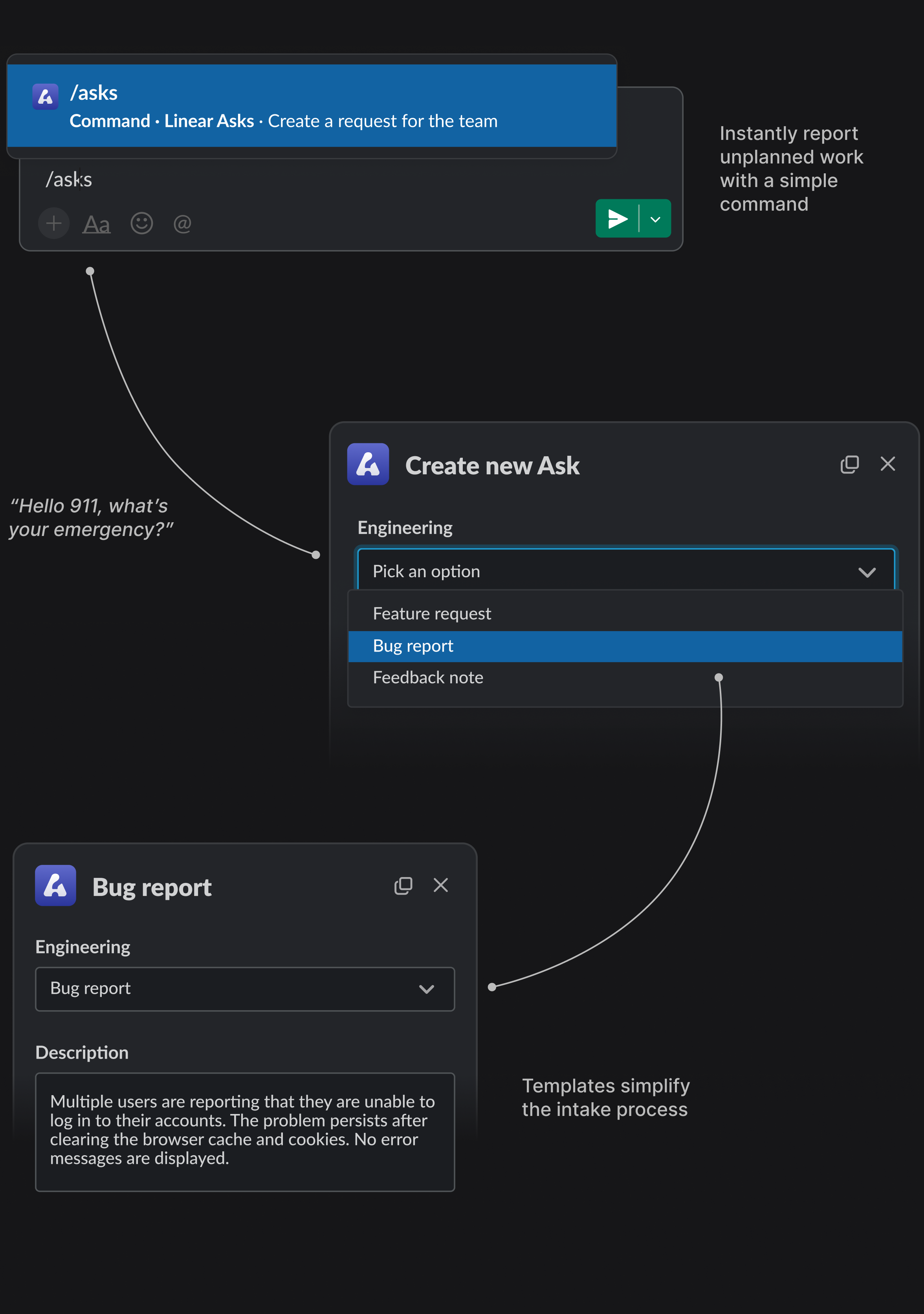Screen dimensions: 924x1314
Task: Click the Linear Asks app icon in suggestion
Action: (46, 97)
